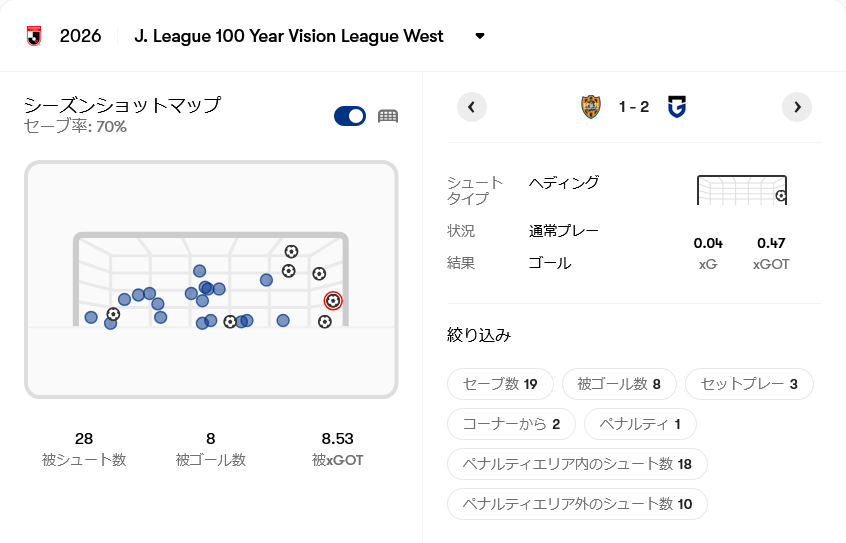Toggle the shot map view switch
The width and height of the screenshot is (846, 543).
pyautogui.click(x=350, y=116)
